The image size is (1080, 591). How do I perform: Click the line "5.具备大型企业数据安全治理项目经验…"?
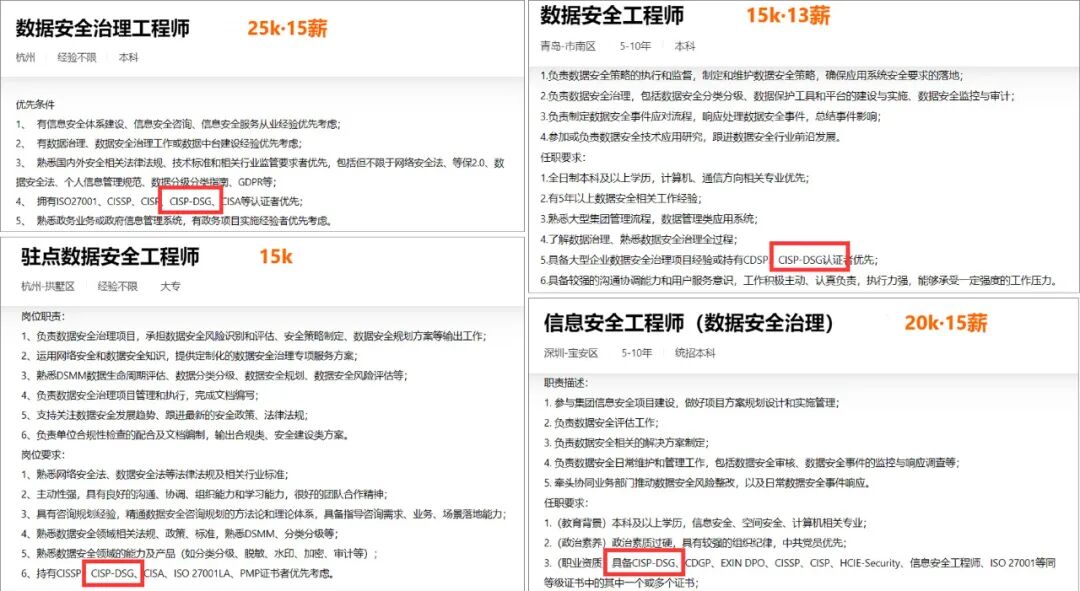[x=709, y=260]
